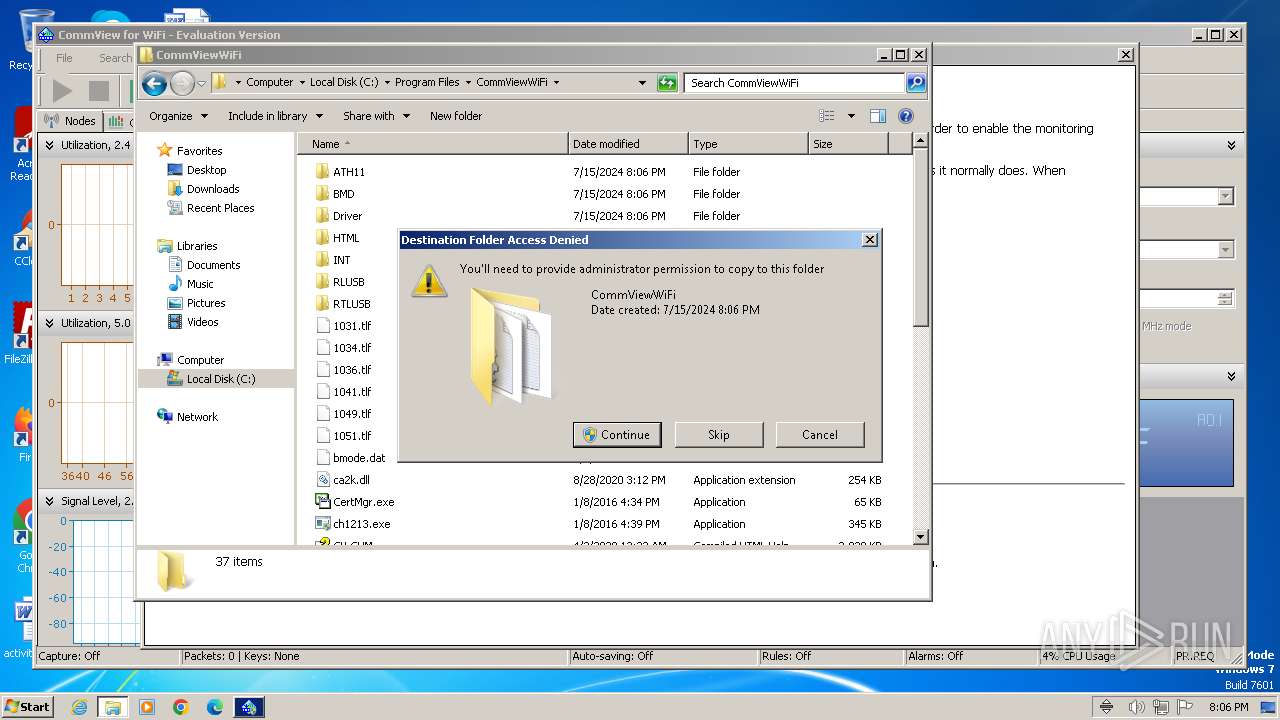Click Skip in the access denied dialog
This screenshot has height=720, width=1280.
[719, 435]
